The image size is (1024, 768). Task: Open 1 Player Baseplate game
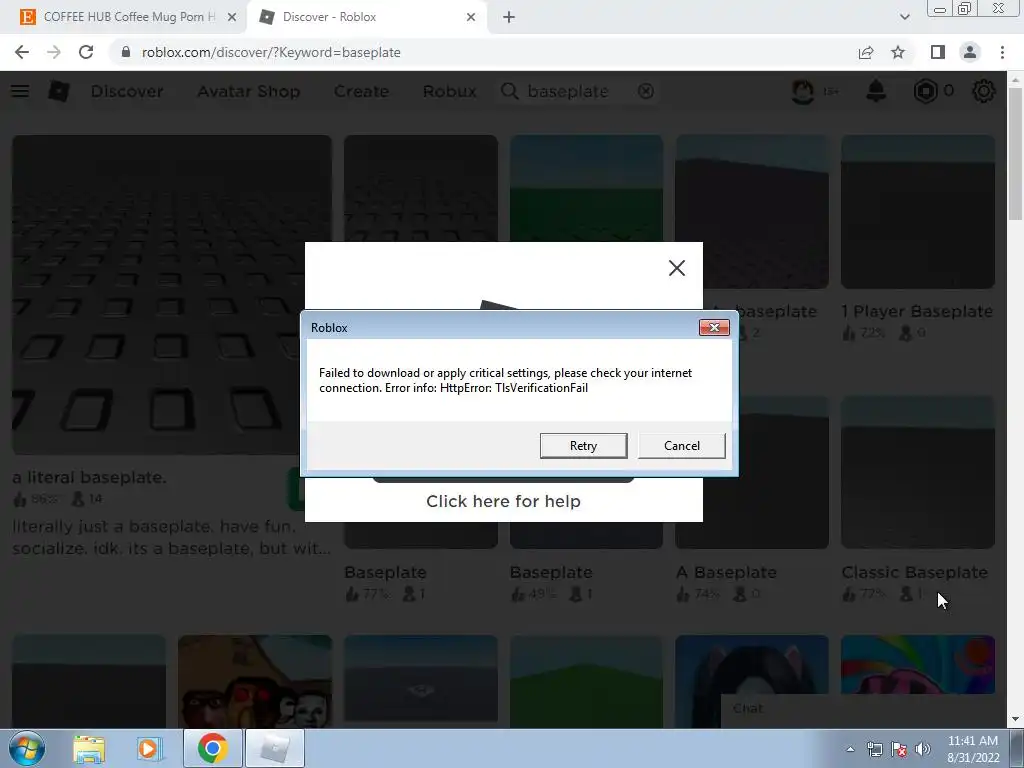pos(918,212)
